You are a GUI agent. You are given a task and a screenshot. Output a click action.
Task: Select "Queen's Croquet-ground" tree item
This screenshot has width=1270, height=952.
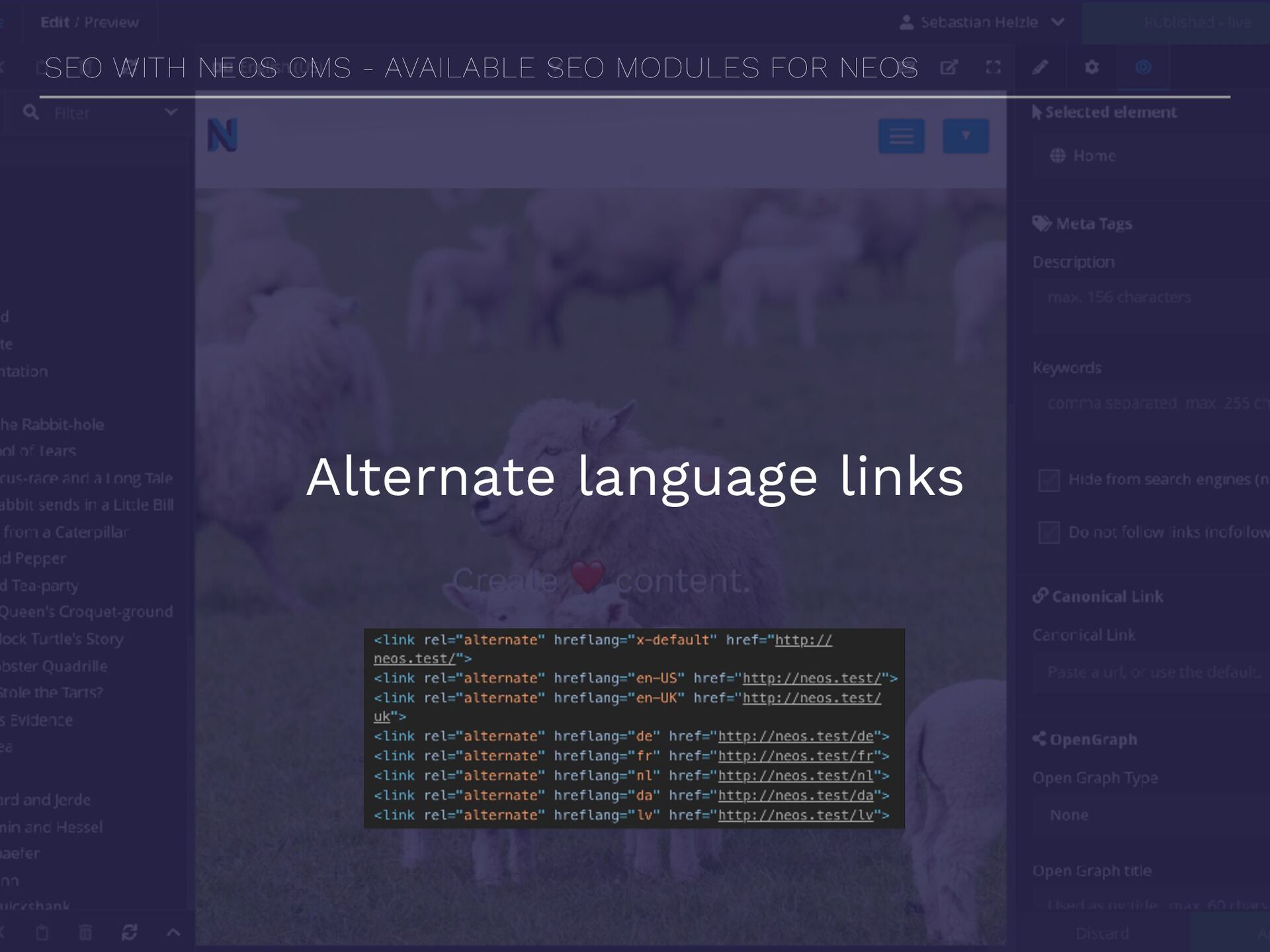point(87,612)
